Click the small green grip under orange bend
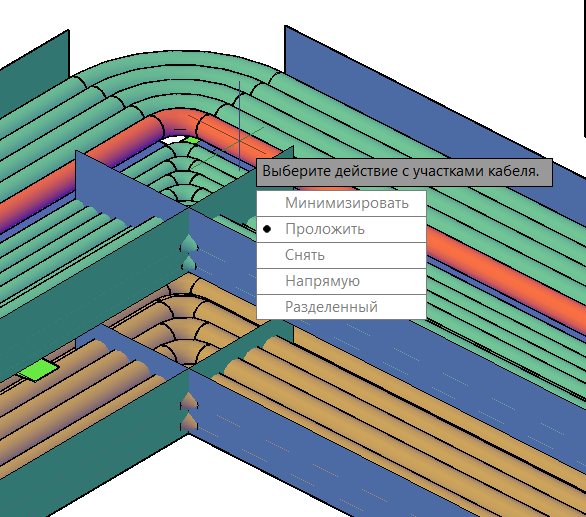 (x=192, y=141)
